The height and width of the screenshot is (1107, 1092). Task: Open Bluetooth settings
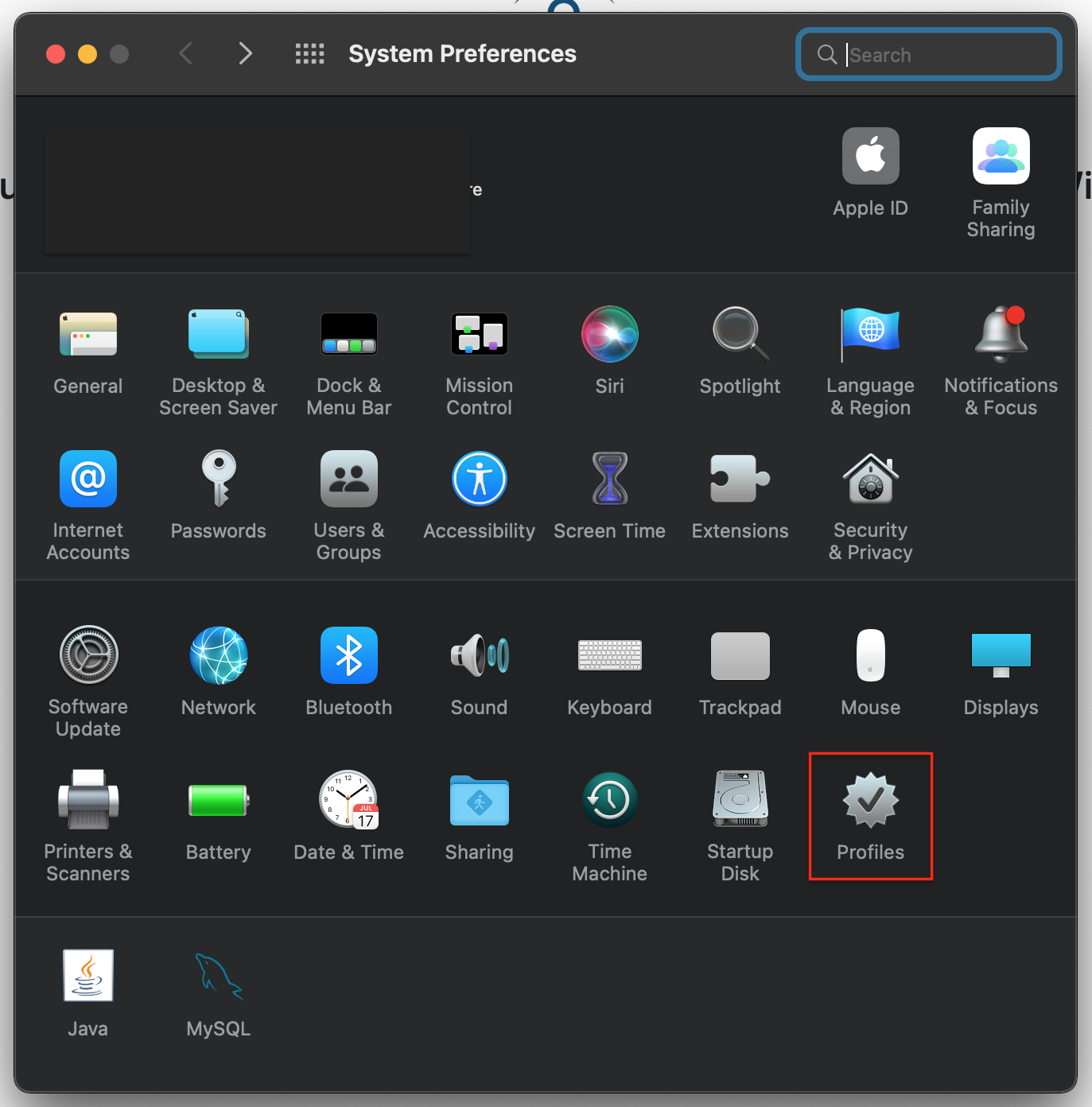click(348, 655)
